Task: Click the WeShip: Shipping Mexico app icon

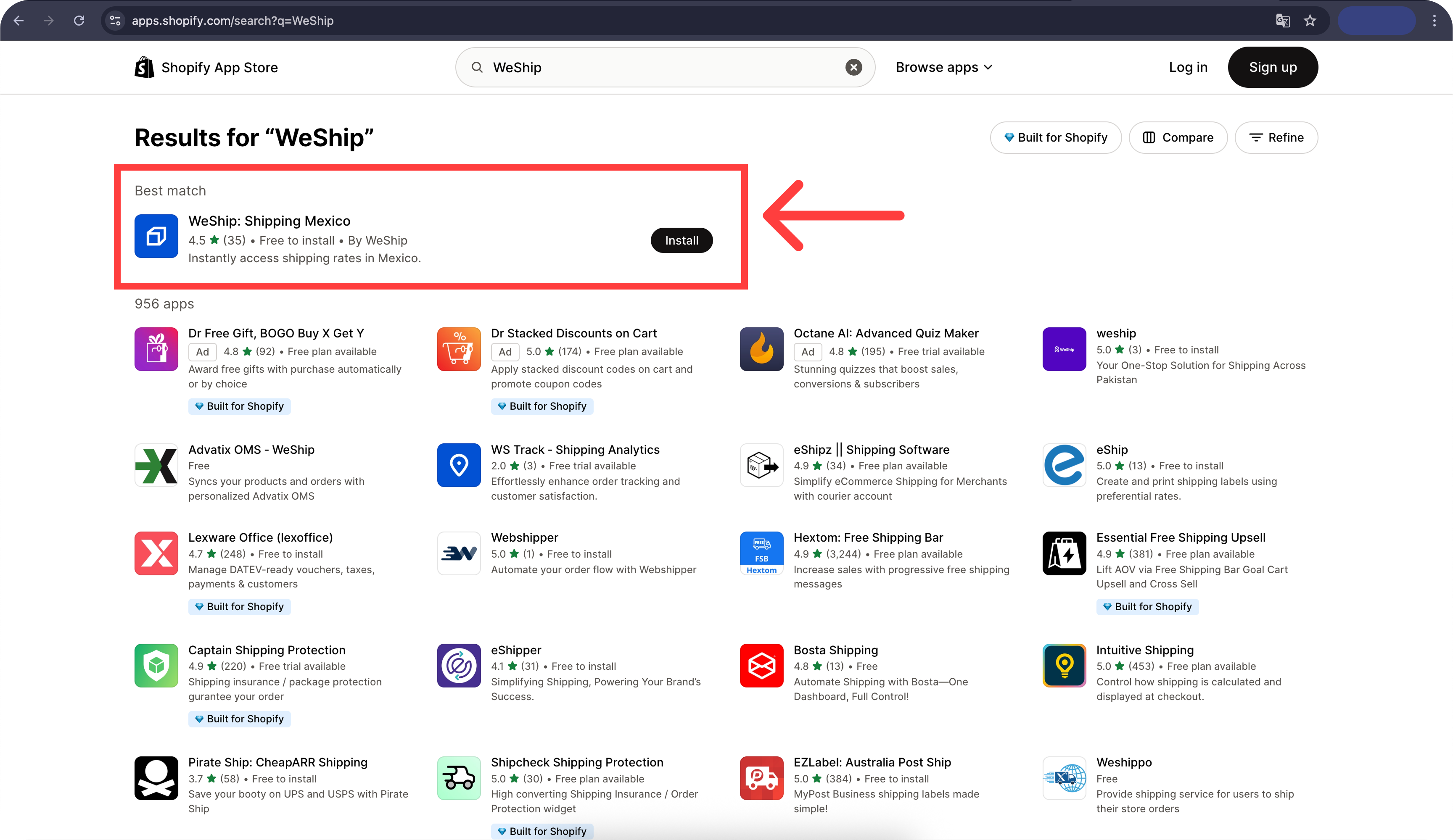Action: point(156,236)
